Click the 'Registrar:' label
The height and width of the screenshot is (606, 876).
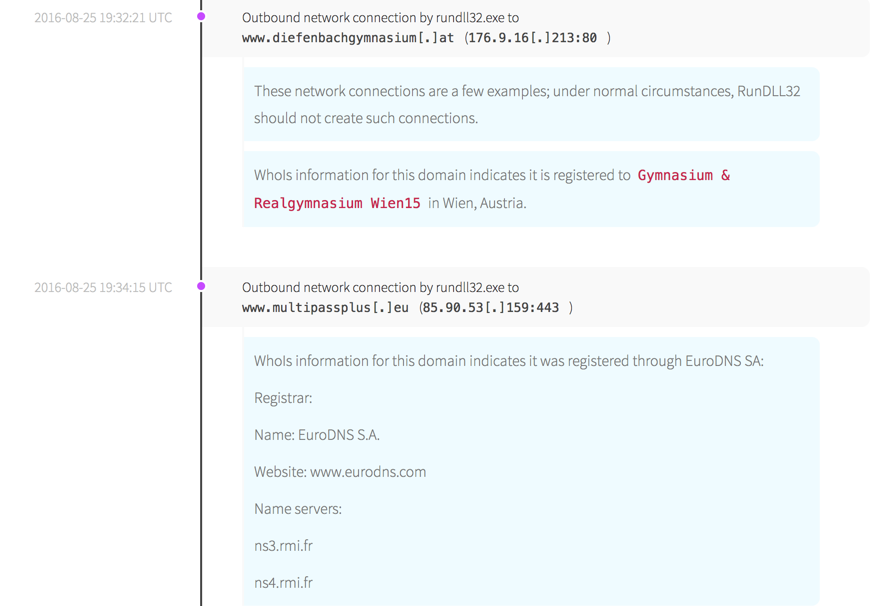(283, 398)
